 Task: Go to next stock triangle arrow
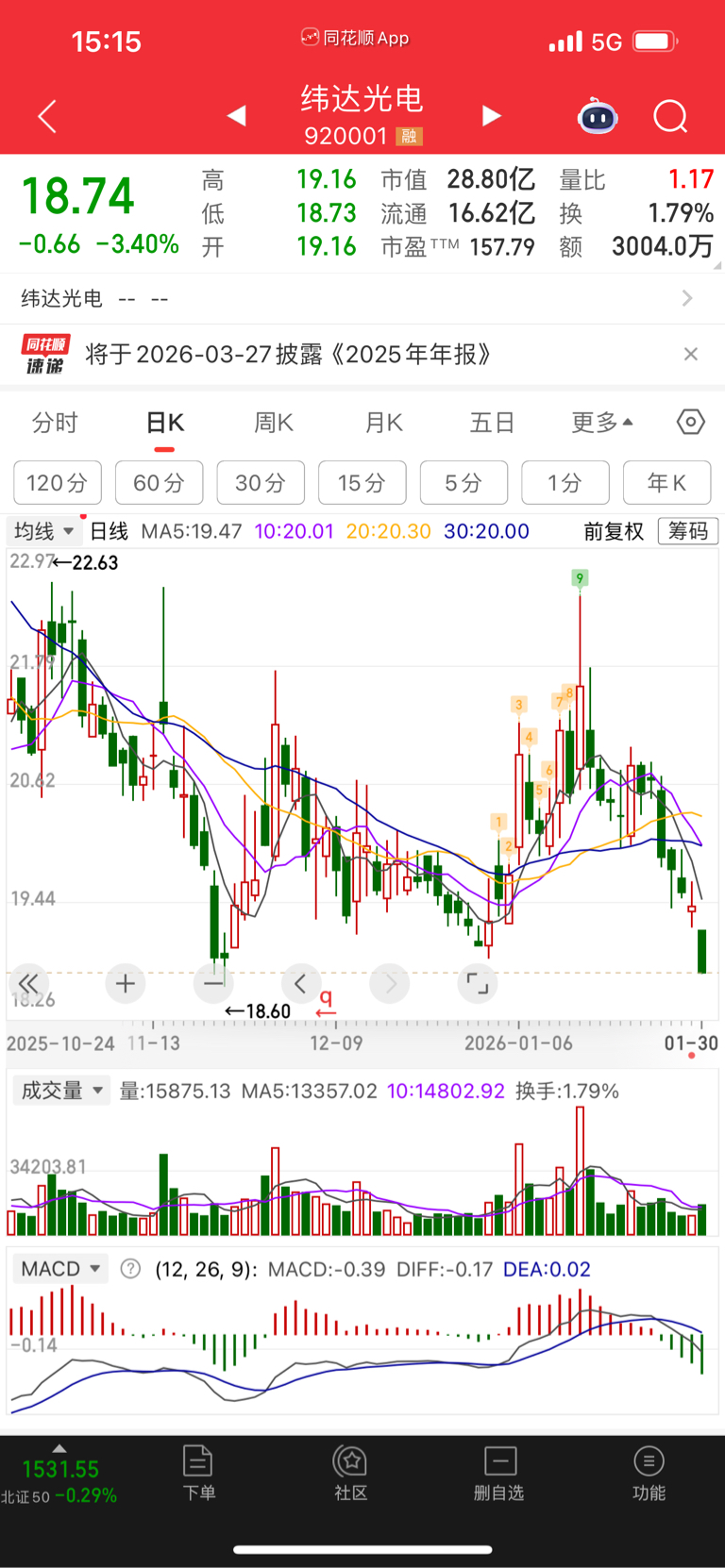(x=491, y=115)
